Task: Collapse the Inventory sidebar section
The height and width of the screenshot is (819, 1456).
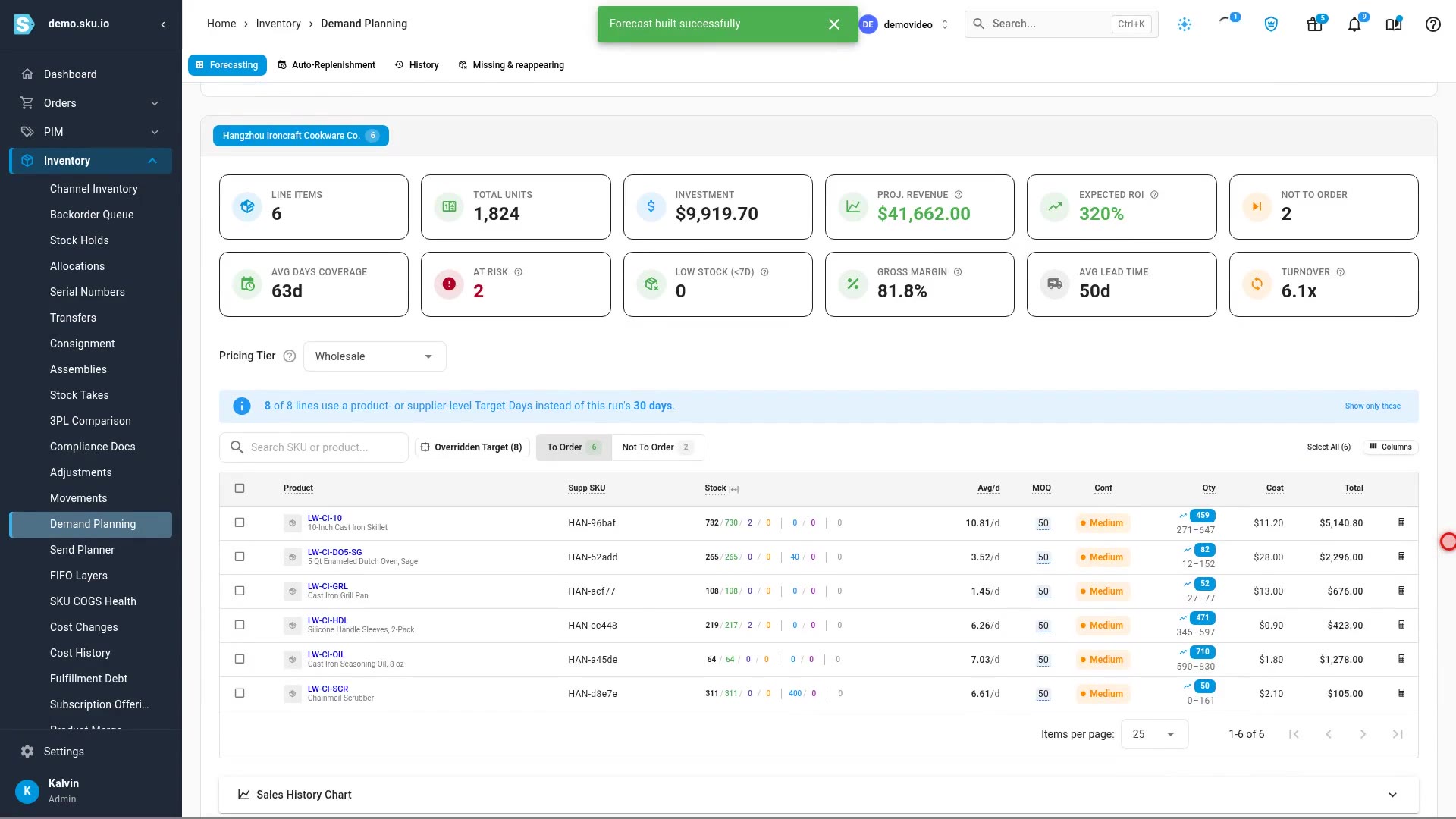Action: 91,161
